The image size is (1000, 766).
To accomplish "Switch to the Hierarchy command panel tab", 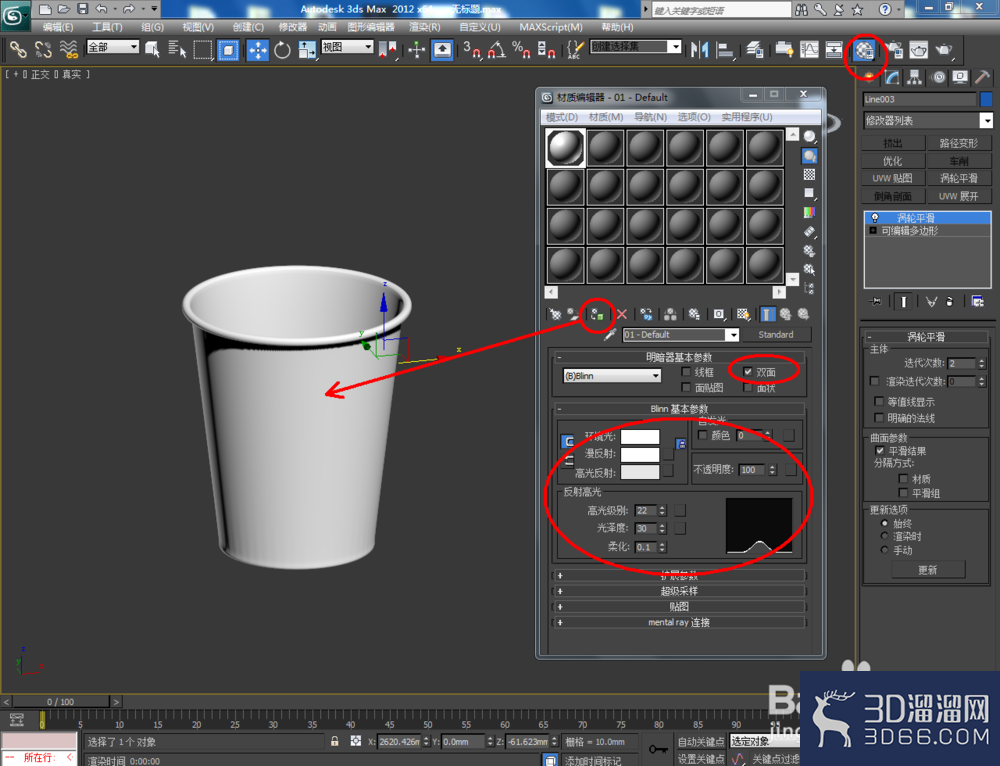I will coord(915,77).
